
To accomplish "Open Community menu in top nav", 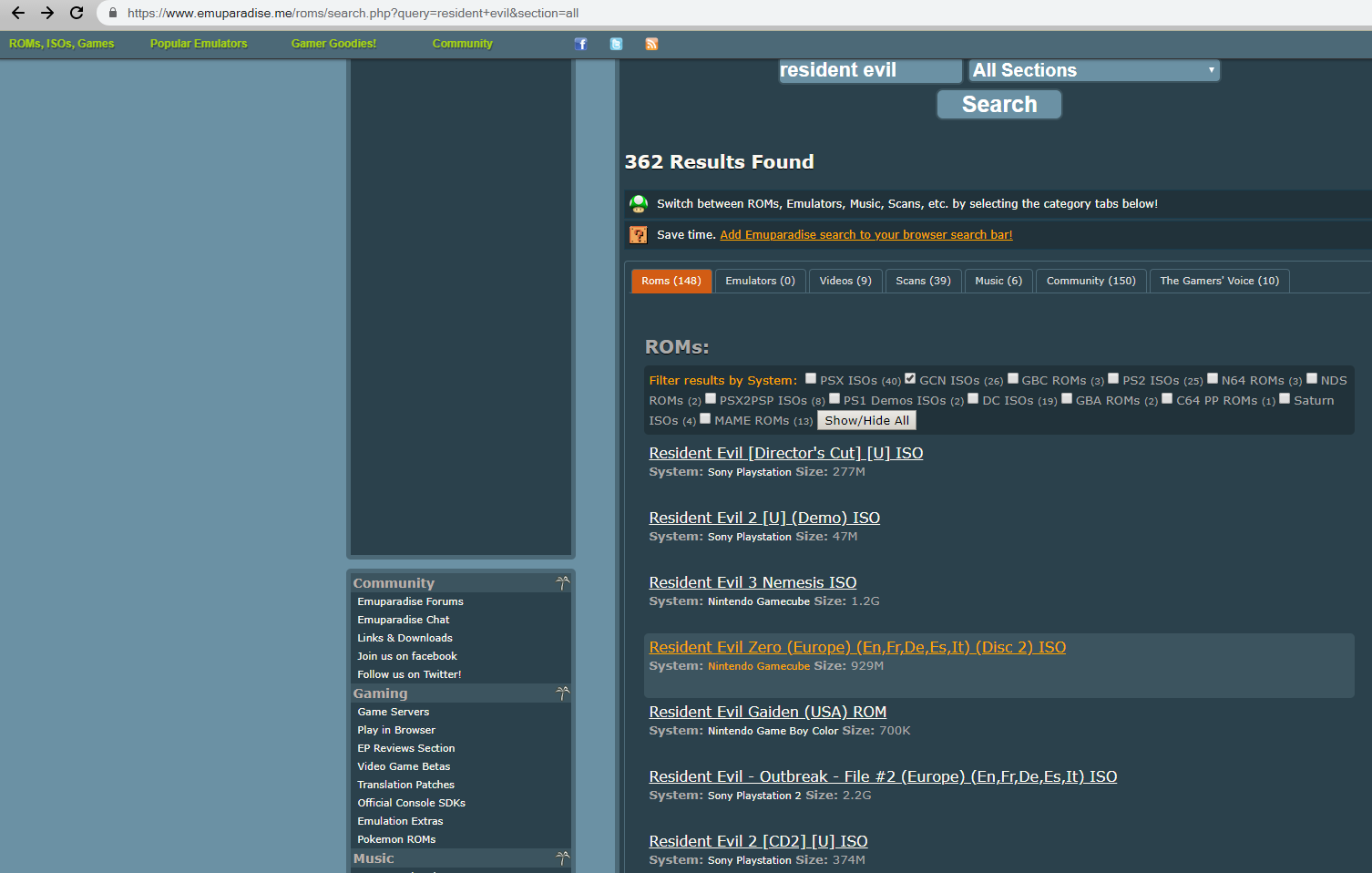I will [463, 44].
